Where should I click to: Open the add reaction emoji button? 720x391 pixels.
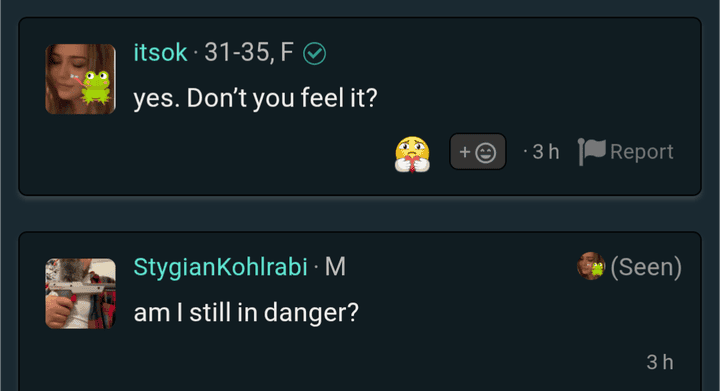(478, 151)
